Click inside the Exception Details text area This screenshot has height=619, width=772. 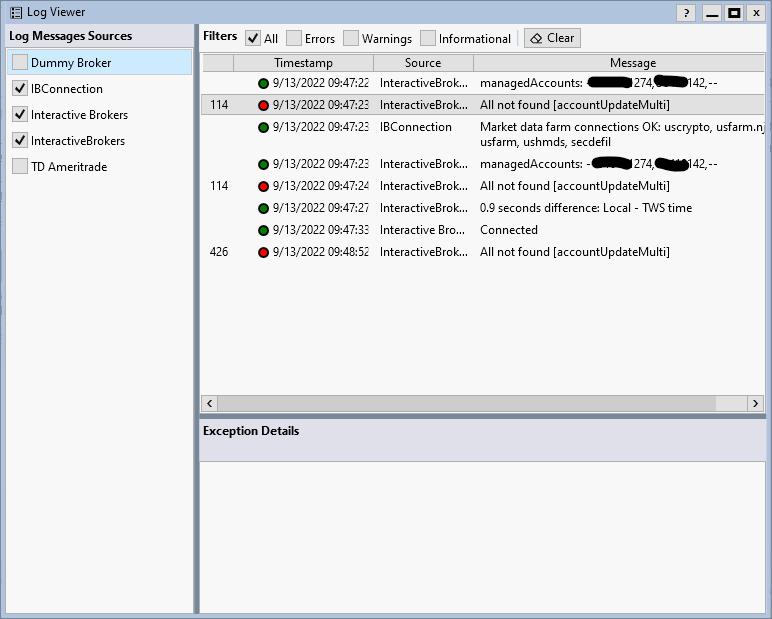pos(482,537)
